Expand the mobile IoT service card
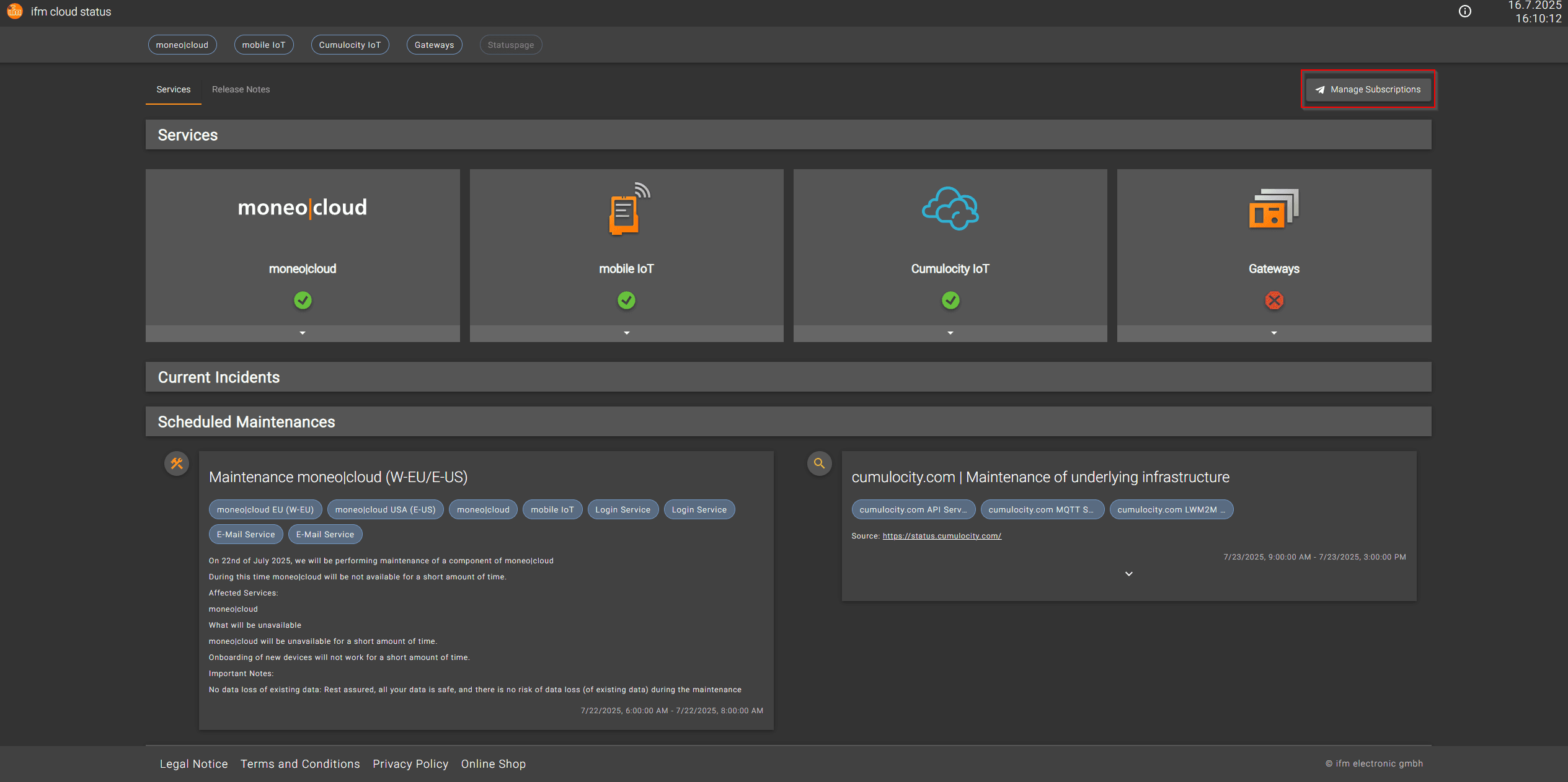 (x=626, y=333)
